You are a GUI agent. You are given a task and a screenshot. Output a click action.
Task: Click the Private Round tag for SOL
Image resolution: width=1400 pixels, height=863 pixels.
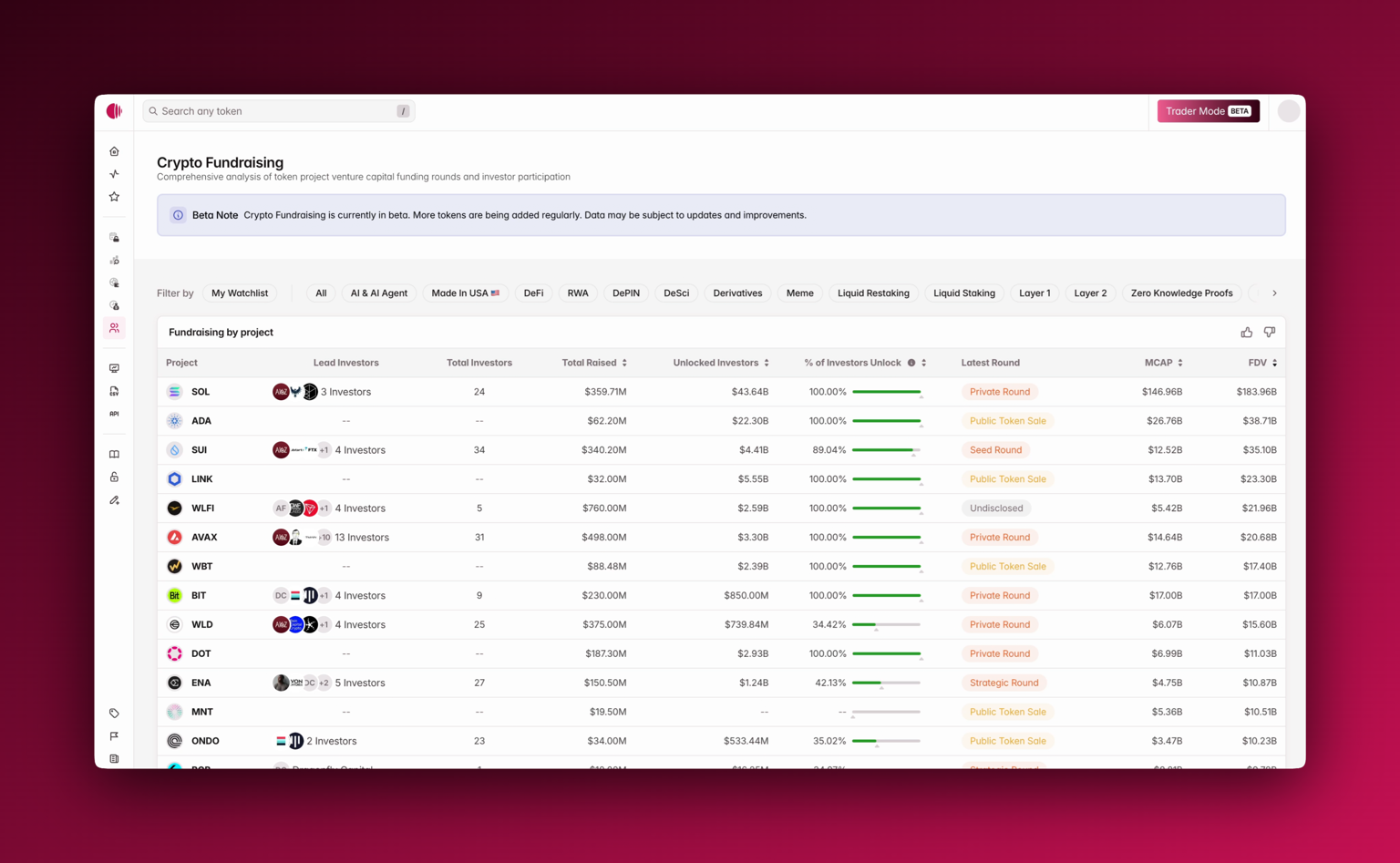(x=1000, y=392)
